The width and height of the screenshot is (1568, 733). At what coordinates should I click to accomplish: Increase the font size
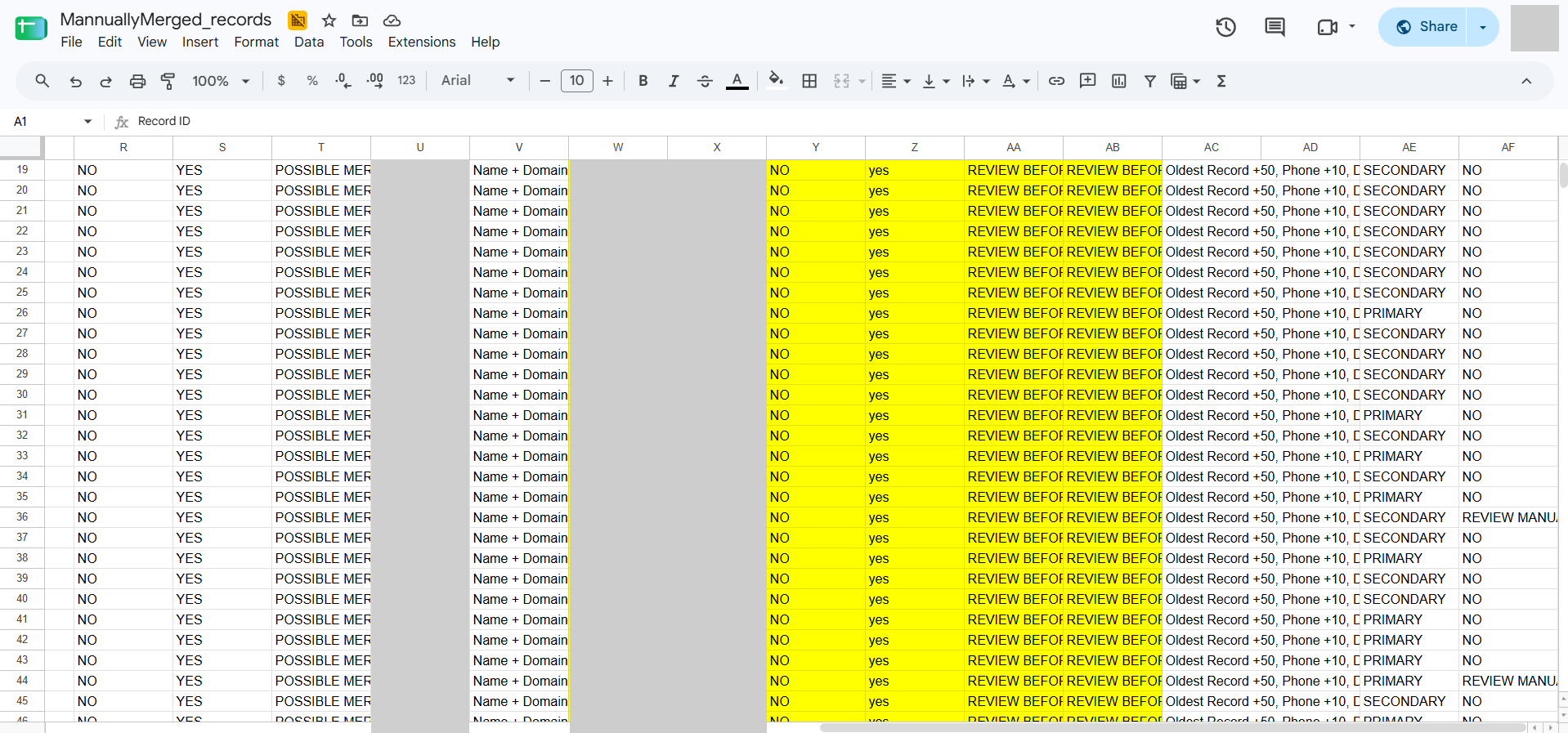coord(607,81)
